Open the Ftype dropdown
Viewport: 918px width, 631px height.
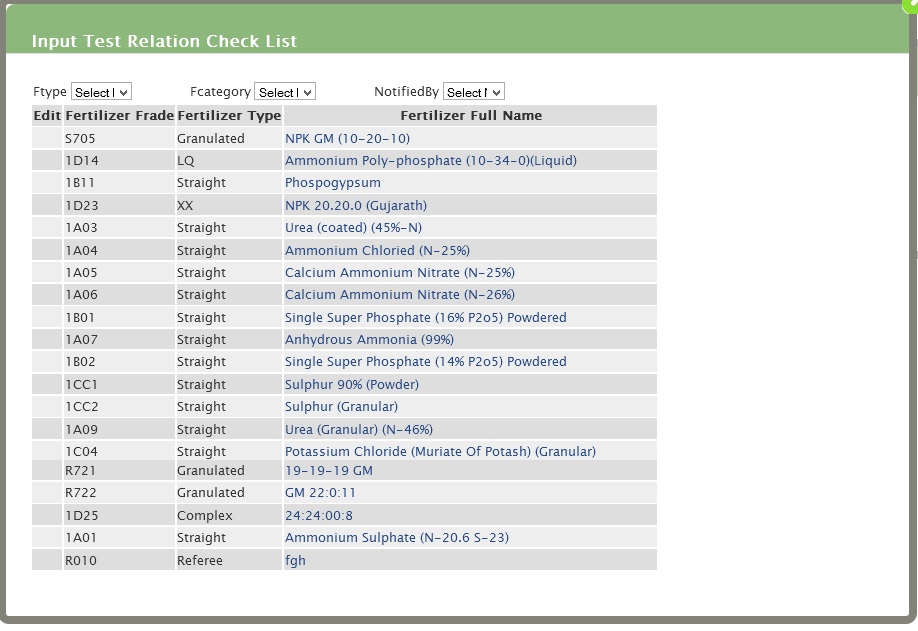[101, 92]
